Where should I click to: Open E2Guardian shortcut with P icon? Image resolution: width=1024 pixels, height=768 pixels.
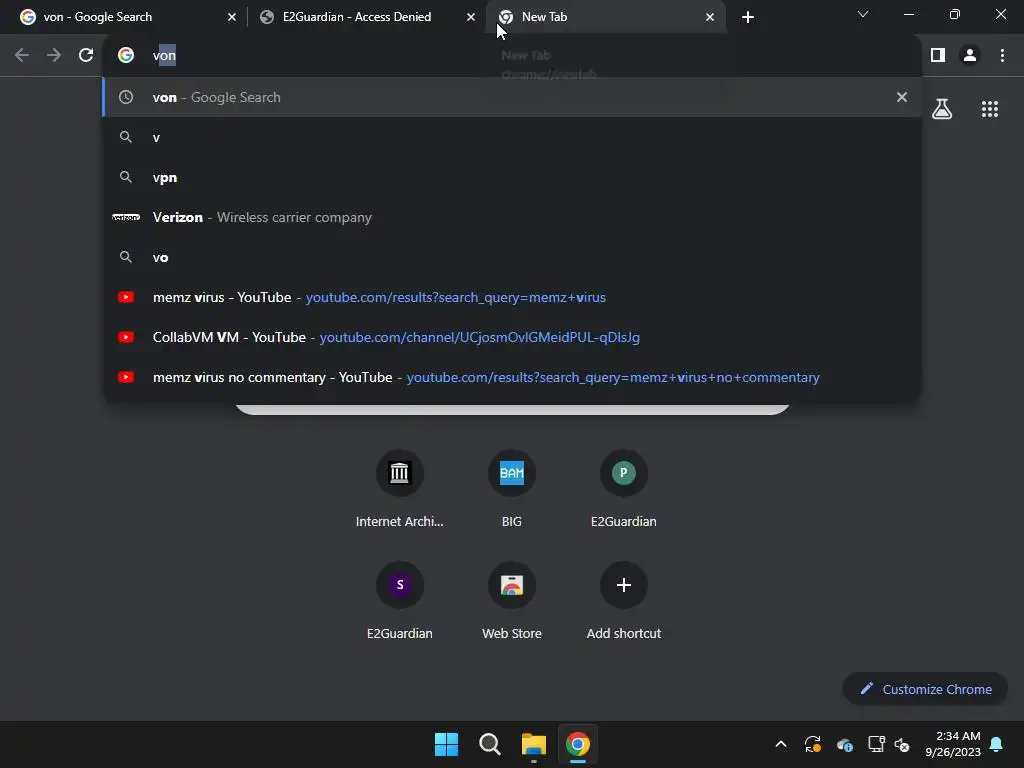click(x=624, y=488)
